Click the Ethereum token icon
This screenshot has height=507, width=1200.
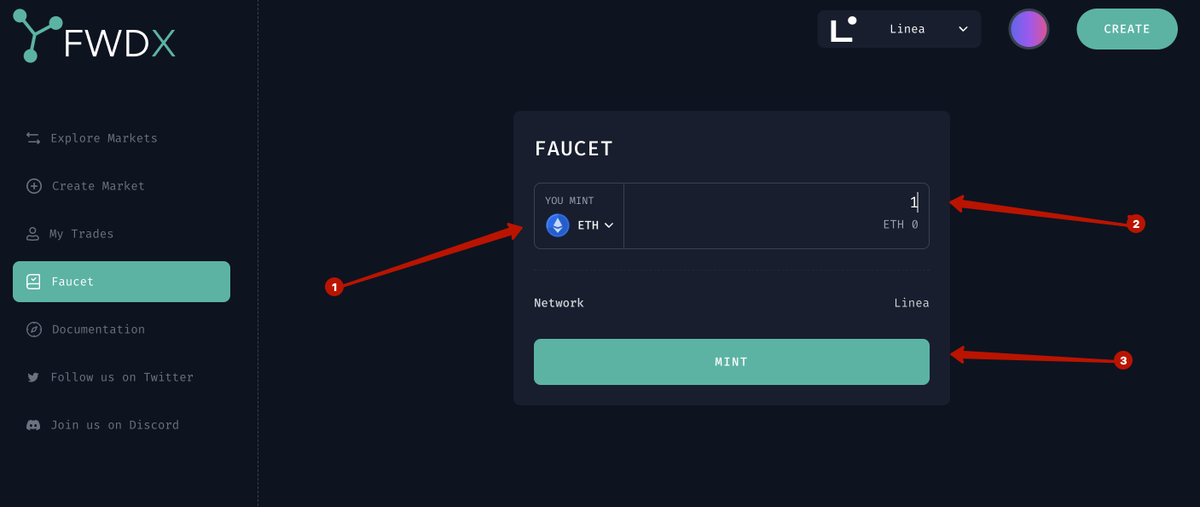557,225
